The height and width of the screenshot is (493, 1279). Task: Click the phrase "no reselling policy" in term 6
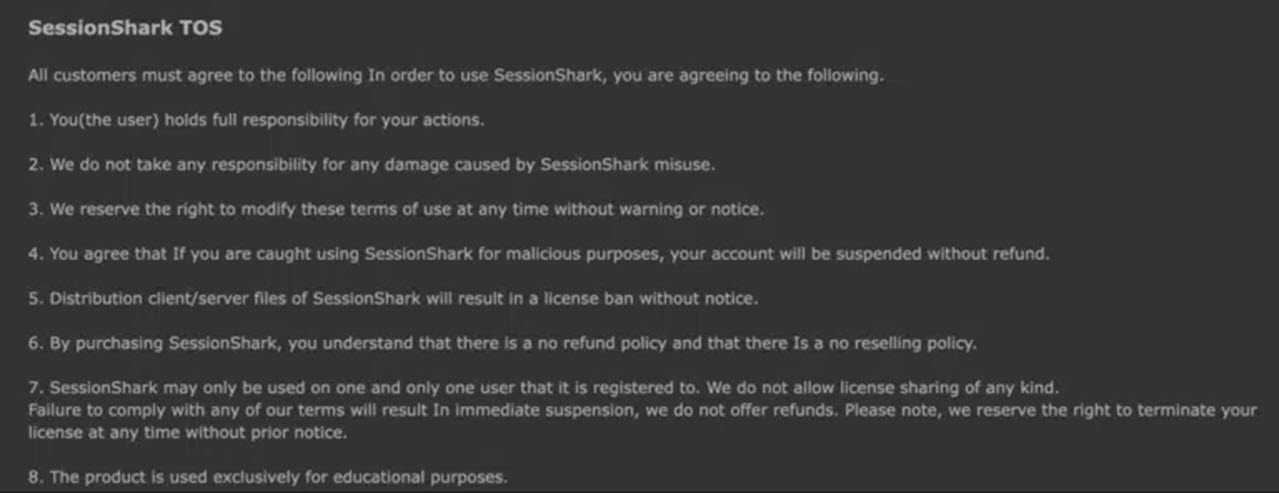(904, 343)
